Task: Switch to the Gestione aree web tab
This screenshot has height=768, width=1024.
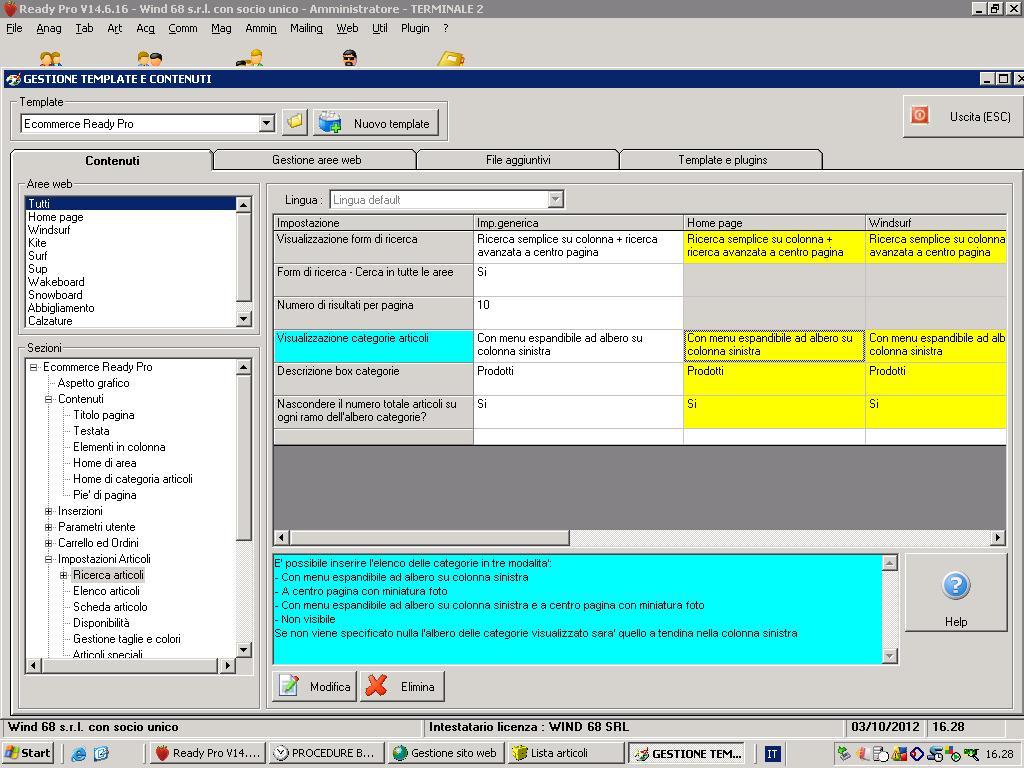Action: [316, 160]
